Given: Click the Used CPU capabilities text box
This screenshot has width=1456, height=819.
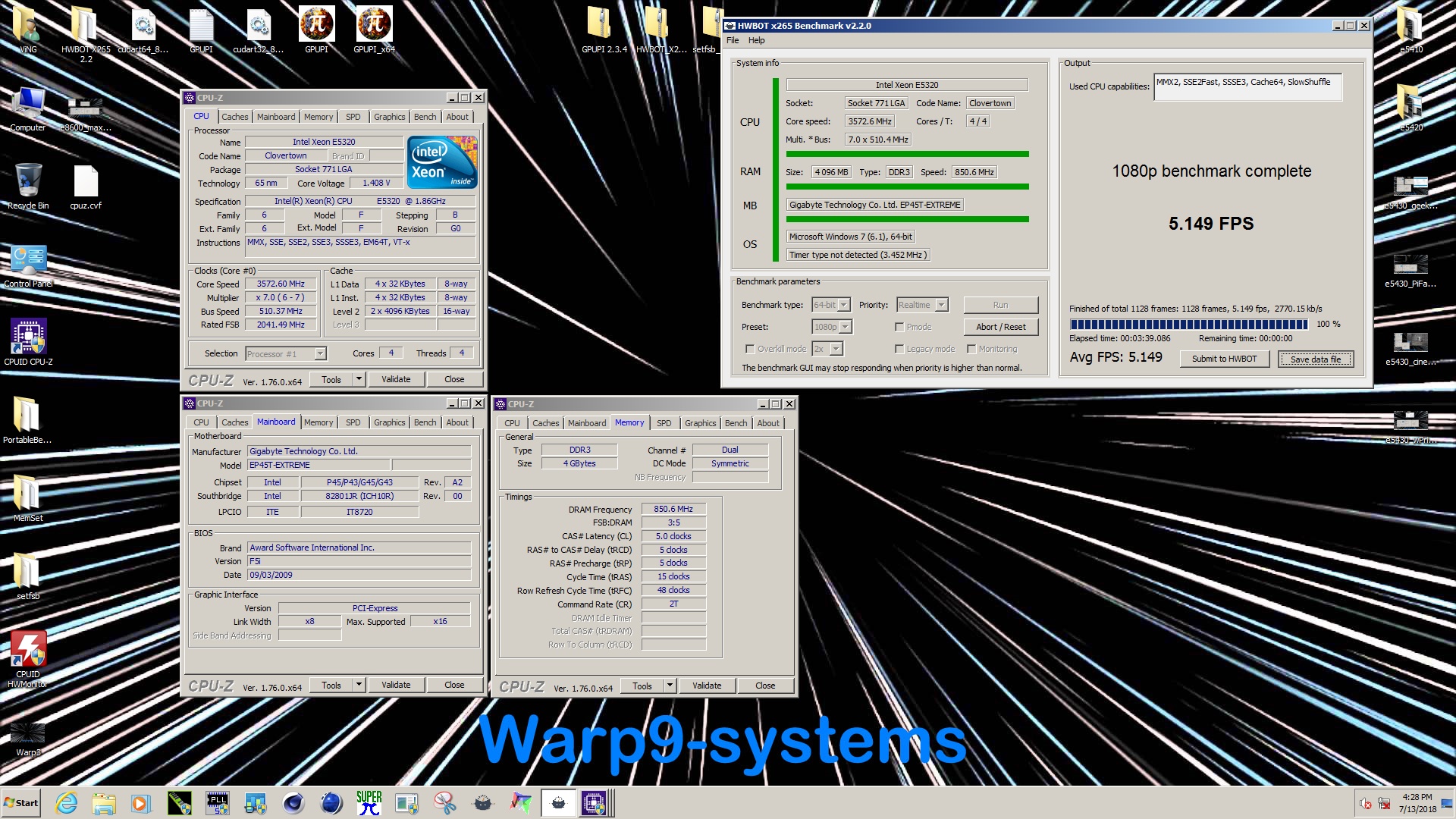Looking at the screenshot, I should tap(1247, 87).
